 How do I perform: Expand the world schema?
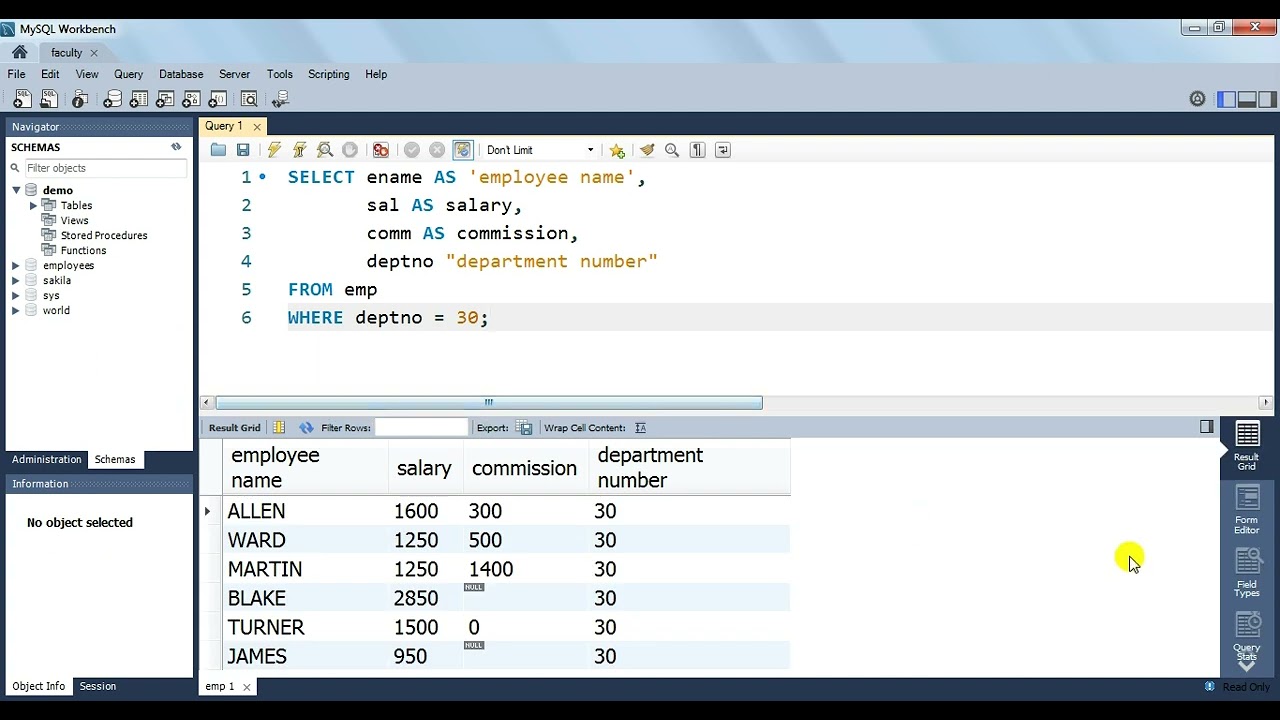(16, 310)
